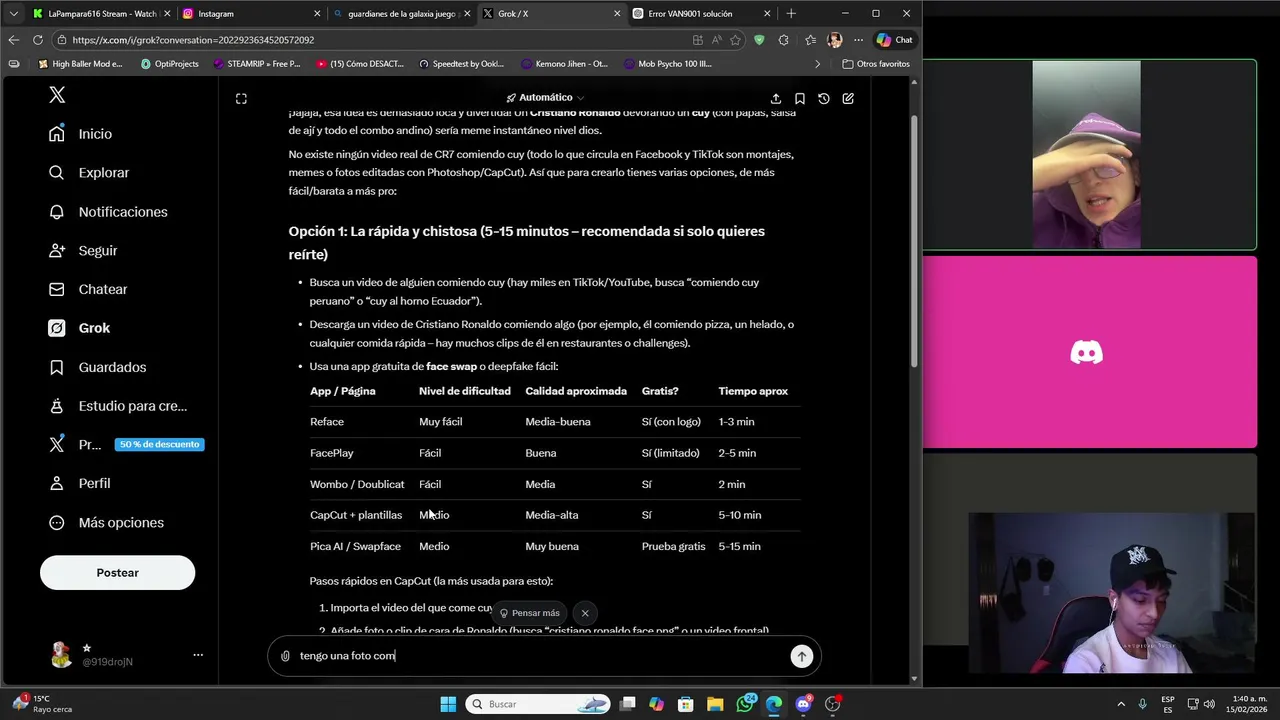Click the X logo home icon
Screen dimensions: 1280x720
[x=57, y=95]
